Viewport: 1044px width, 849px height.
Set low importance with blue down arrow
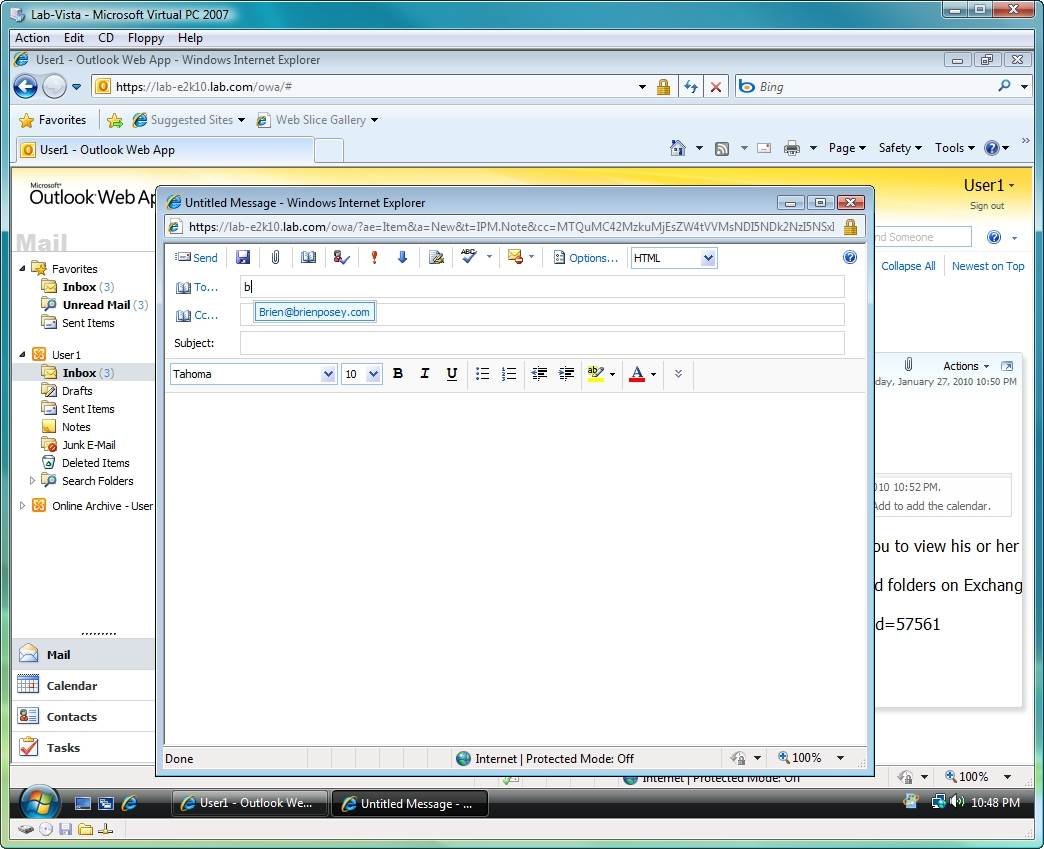402,258
